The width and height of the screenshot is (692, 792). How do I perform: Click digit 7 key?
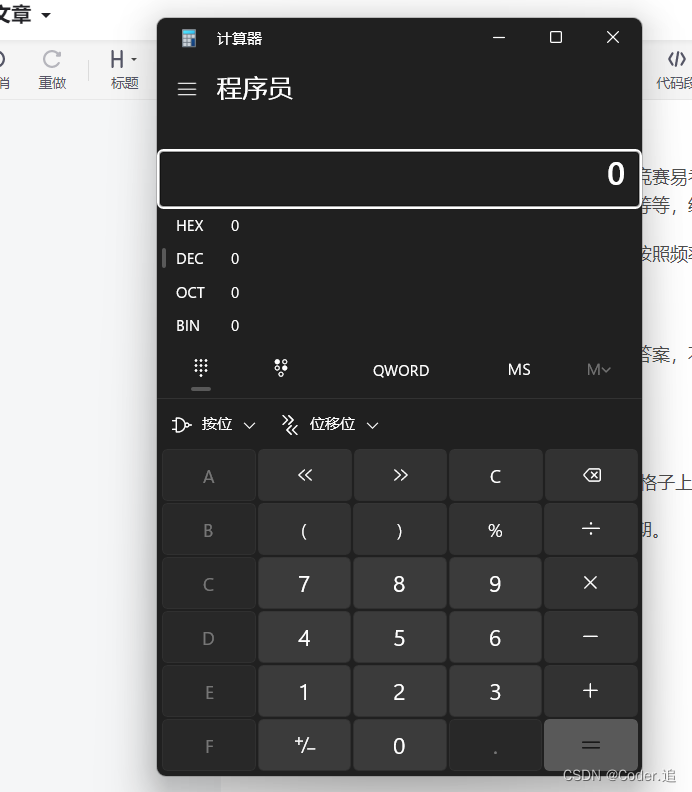point(305,583)
